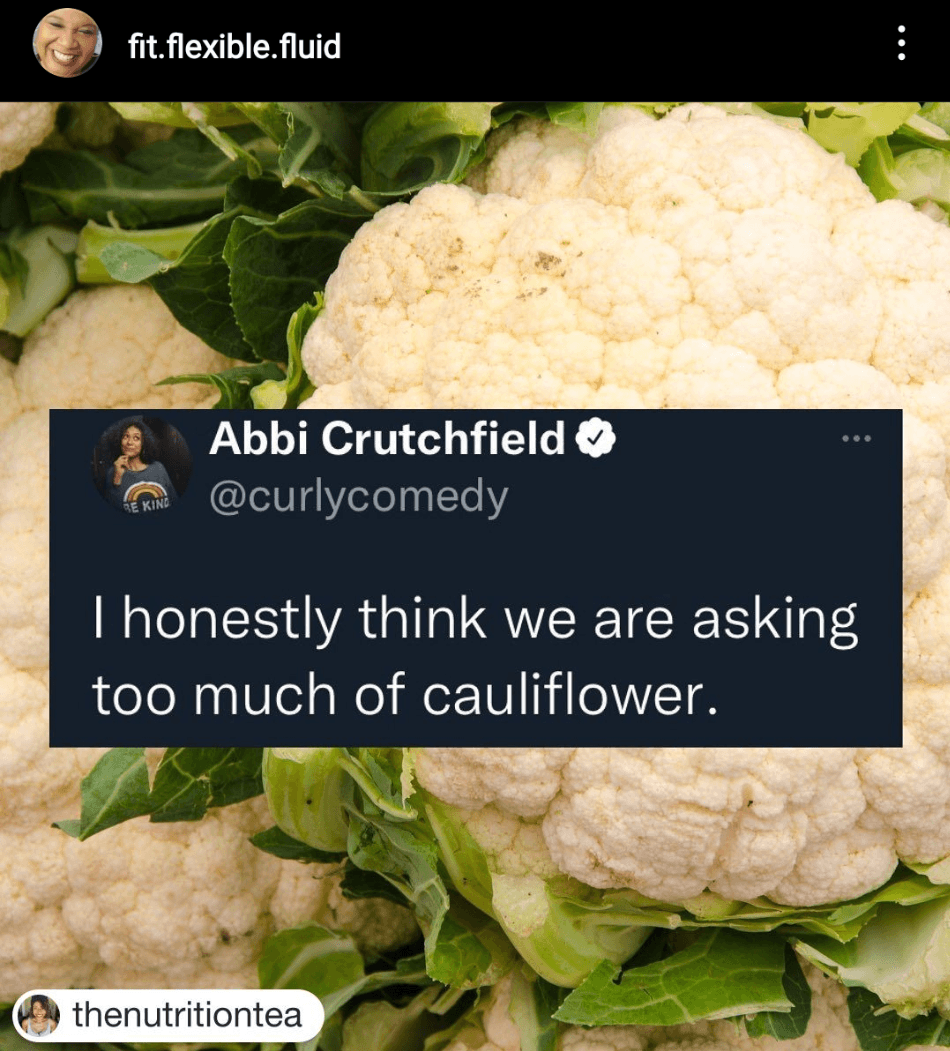Open the @curlycomedy handle
The width and height of the screenshot is (950, 1051).
pyautogui.click(x=359, y=498)
